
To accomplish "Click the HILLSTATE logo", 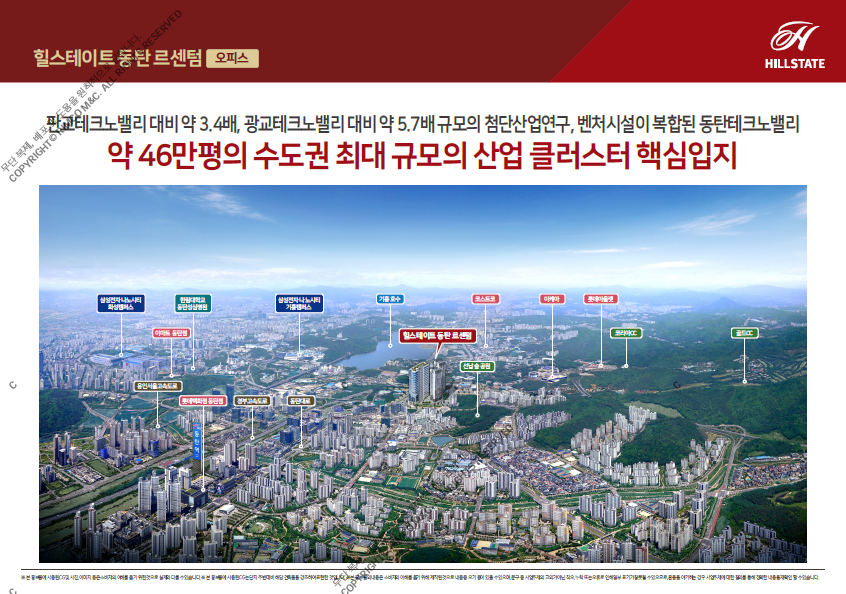I will click(794, 45).
